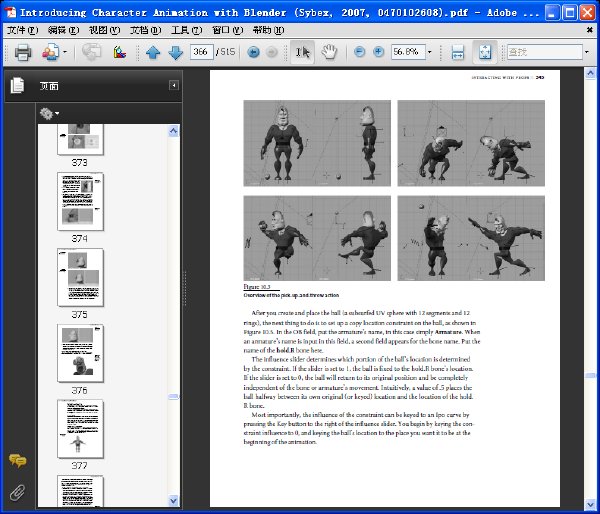The height and width of the screenshot is (514, 600).
Task: Click the vertical panel splitter handle
Action: click(185, 288)
